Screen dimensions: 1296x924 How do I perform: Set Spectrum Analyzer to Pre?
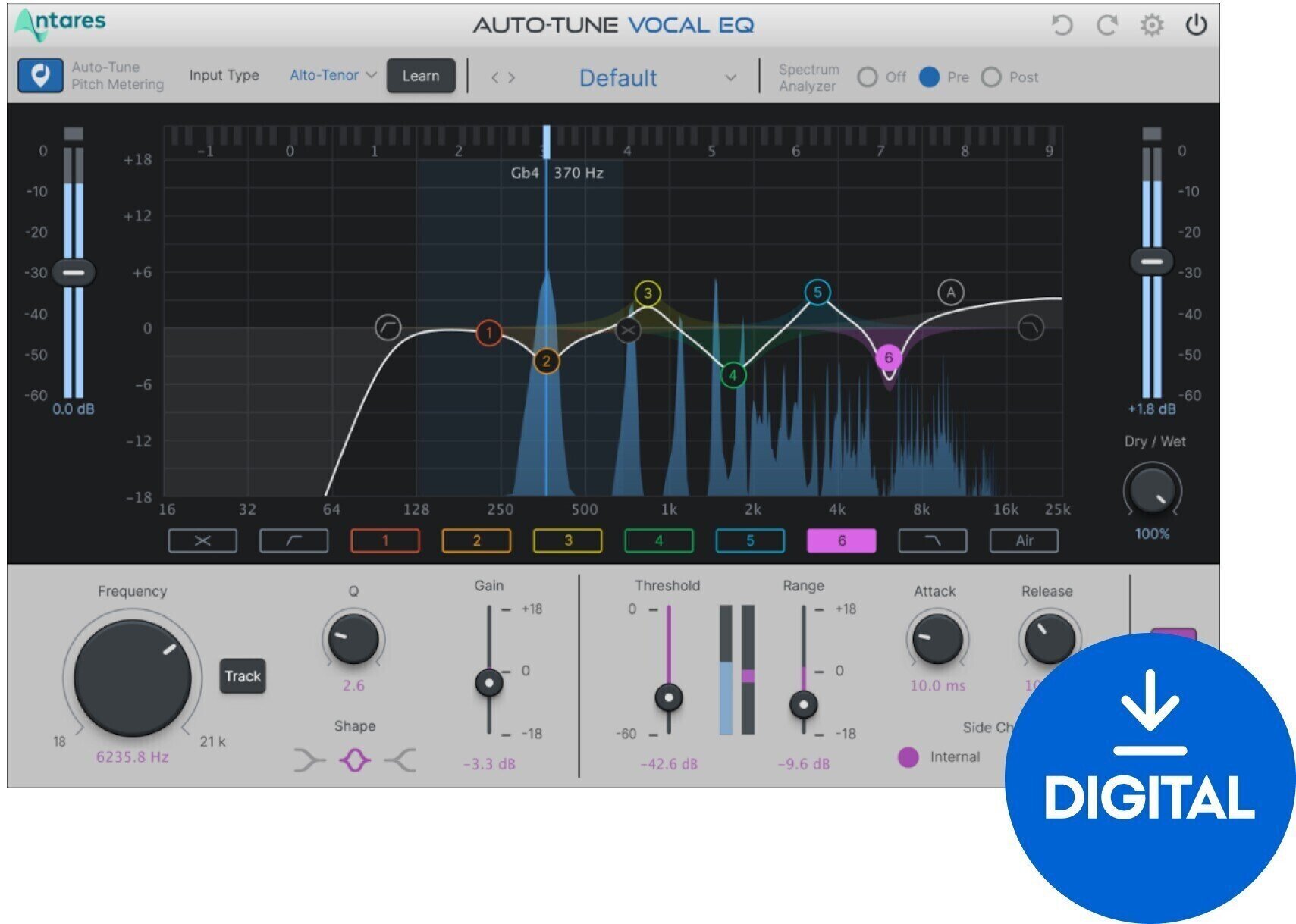click(x=928, y=77)
